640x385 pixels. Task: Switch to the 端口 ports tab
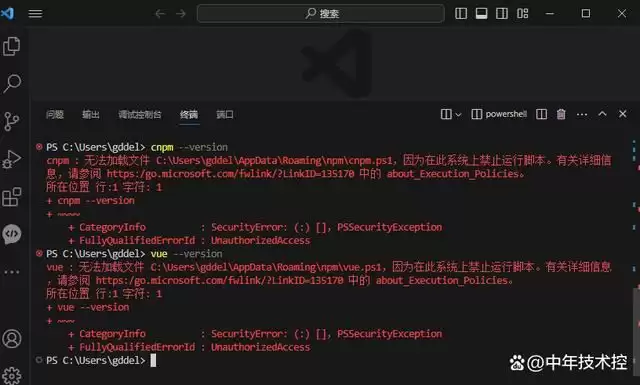(x=224, y=114)
